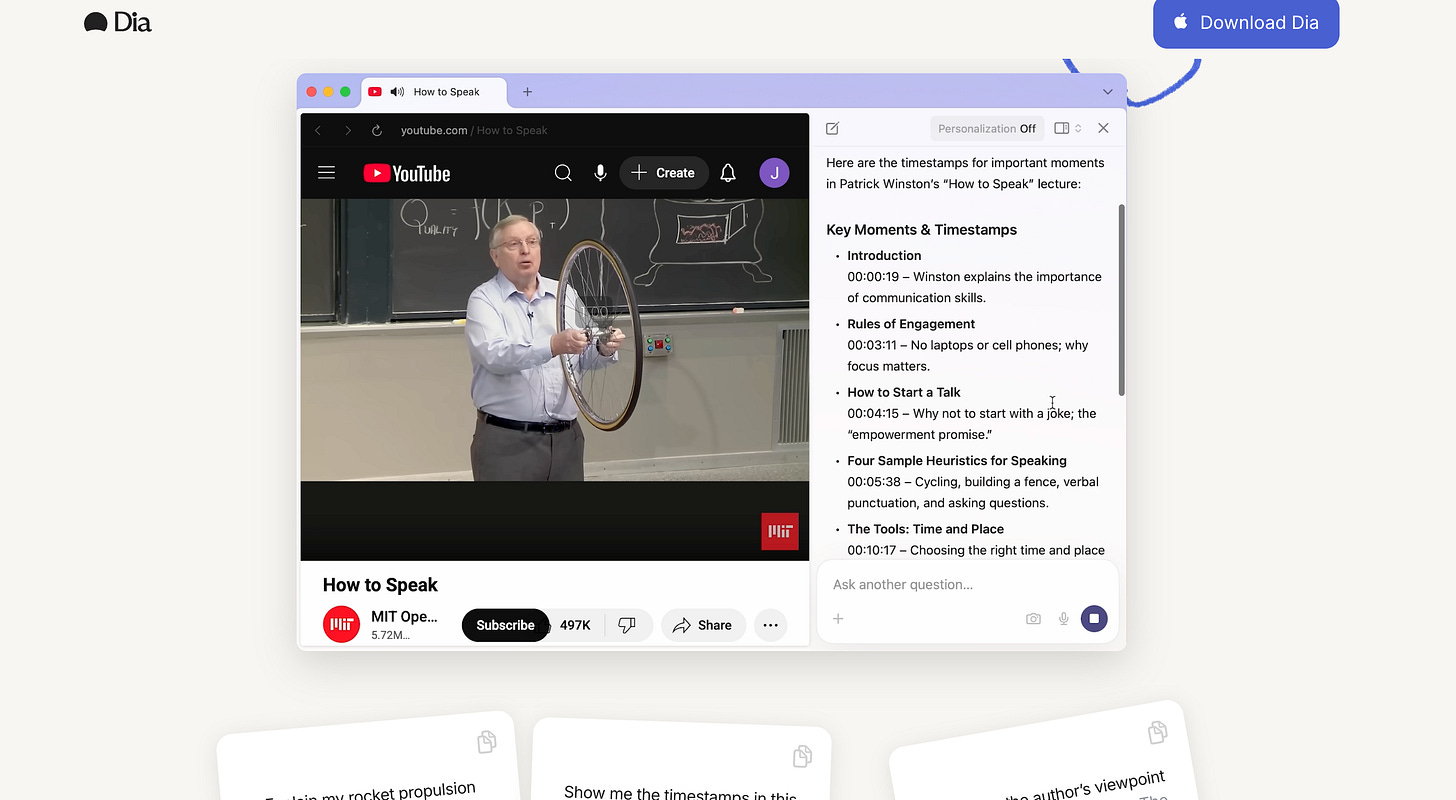
Task: Go back with the browser back arrow
Action: [x=318, y=130]
